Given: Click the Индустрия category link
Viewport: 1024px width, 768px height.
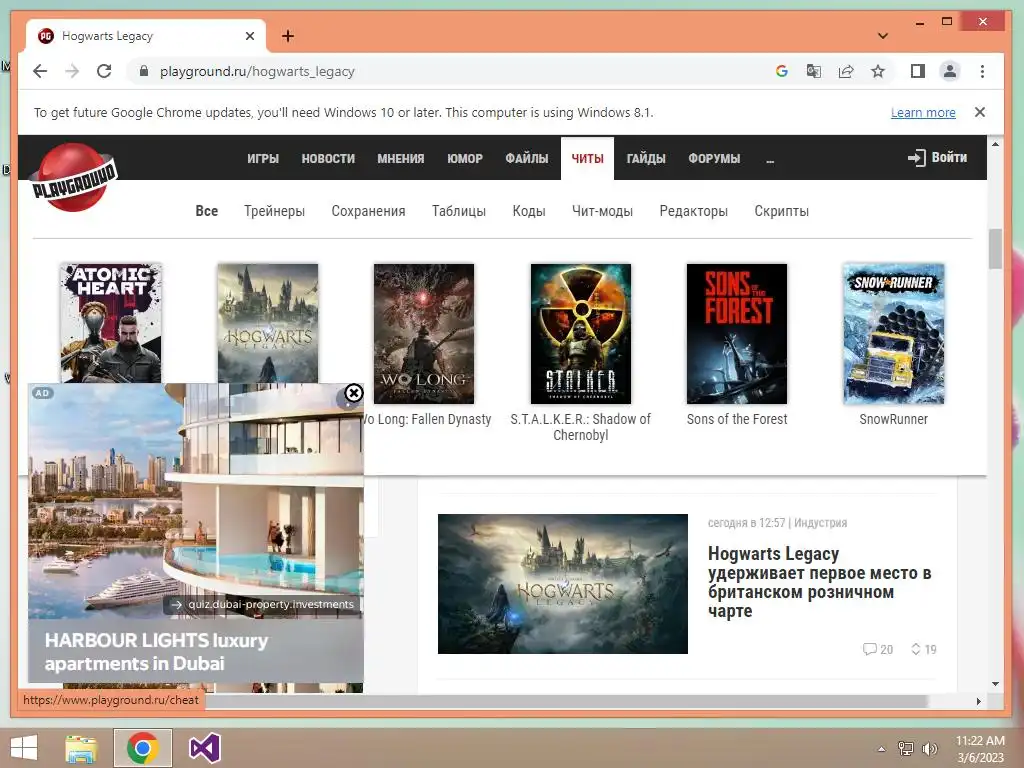Looking at the screenshot, I should coord(820,522).
